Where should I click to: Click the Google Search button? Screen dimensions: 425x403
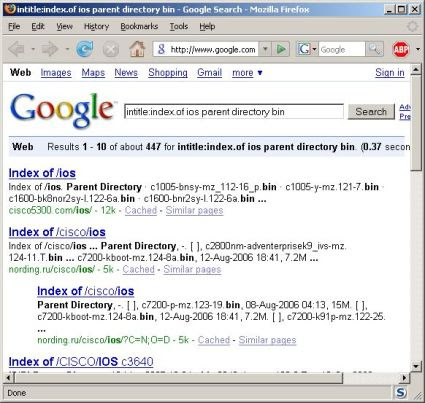click(371, 112)
